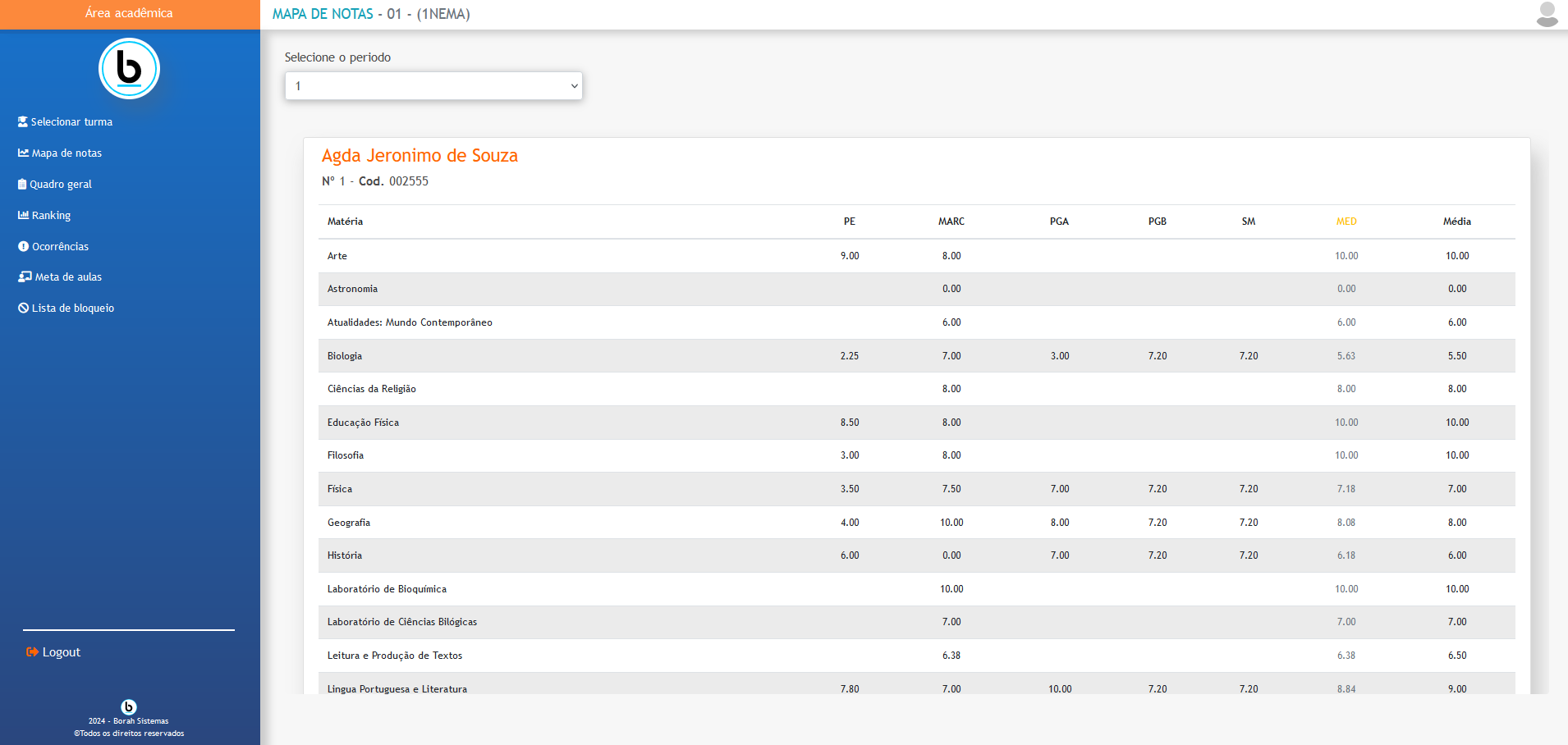Click the SM column header

(1249, 222)
